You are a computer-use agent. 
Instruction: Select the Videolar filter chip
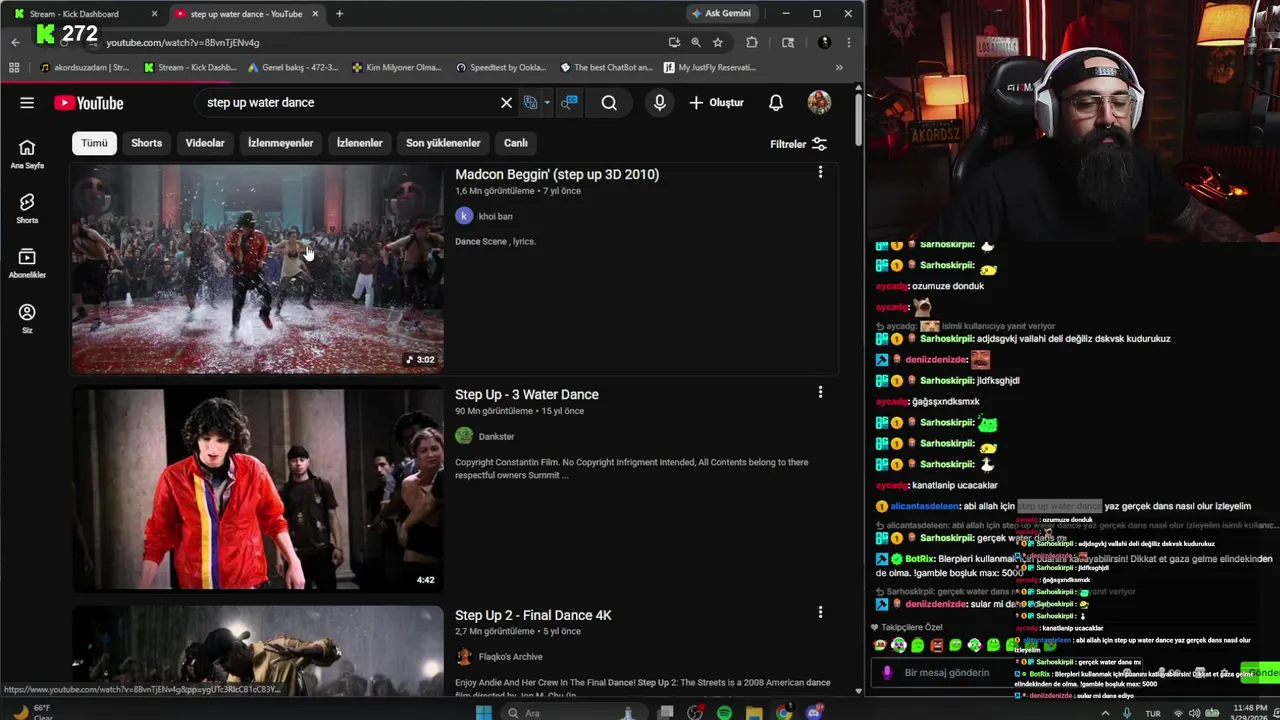pos(205,143)
